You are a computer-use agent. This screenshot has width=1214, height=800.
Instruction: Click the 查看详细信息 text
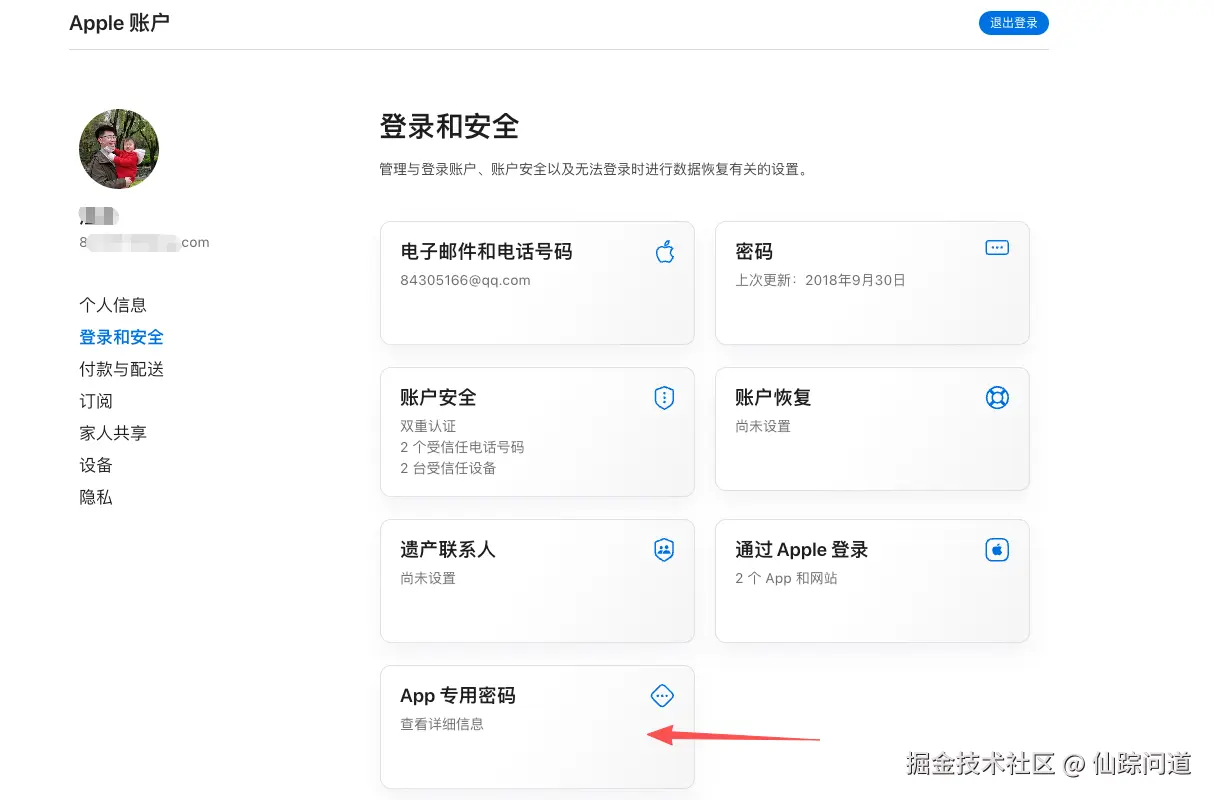pyautogui.click(x=442, y=724)
